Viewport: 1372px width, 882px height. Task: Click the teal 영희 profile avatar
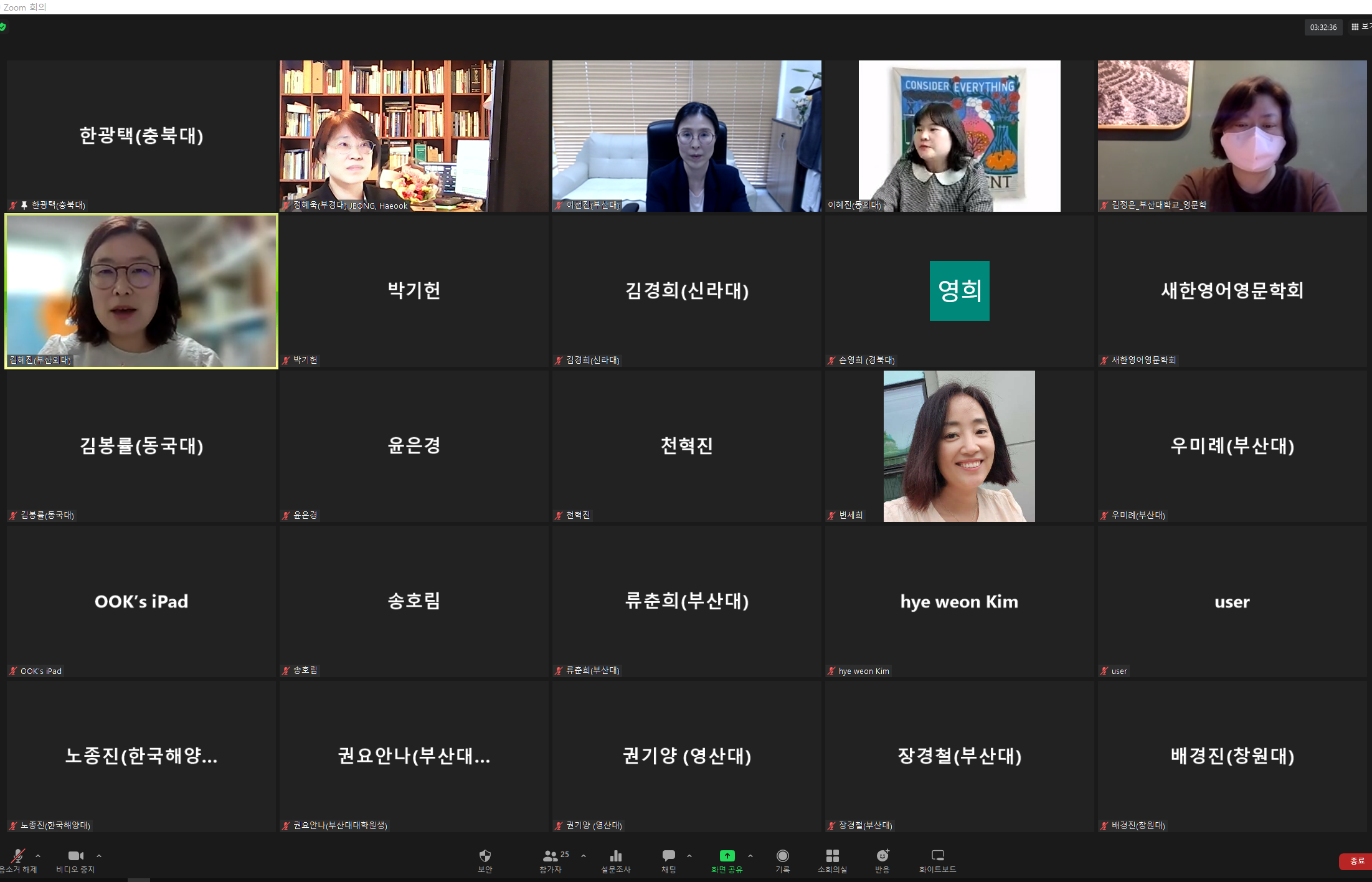coord(959,291)
